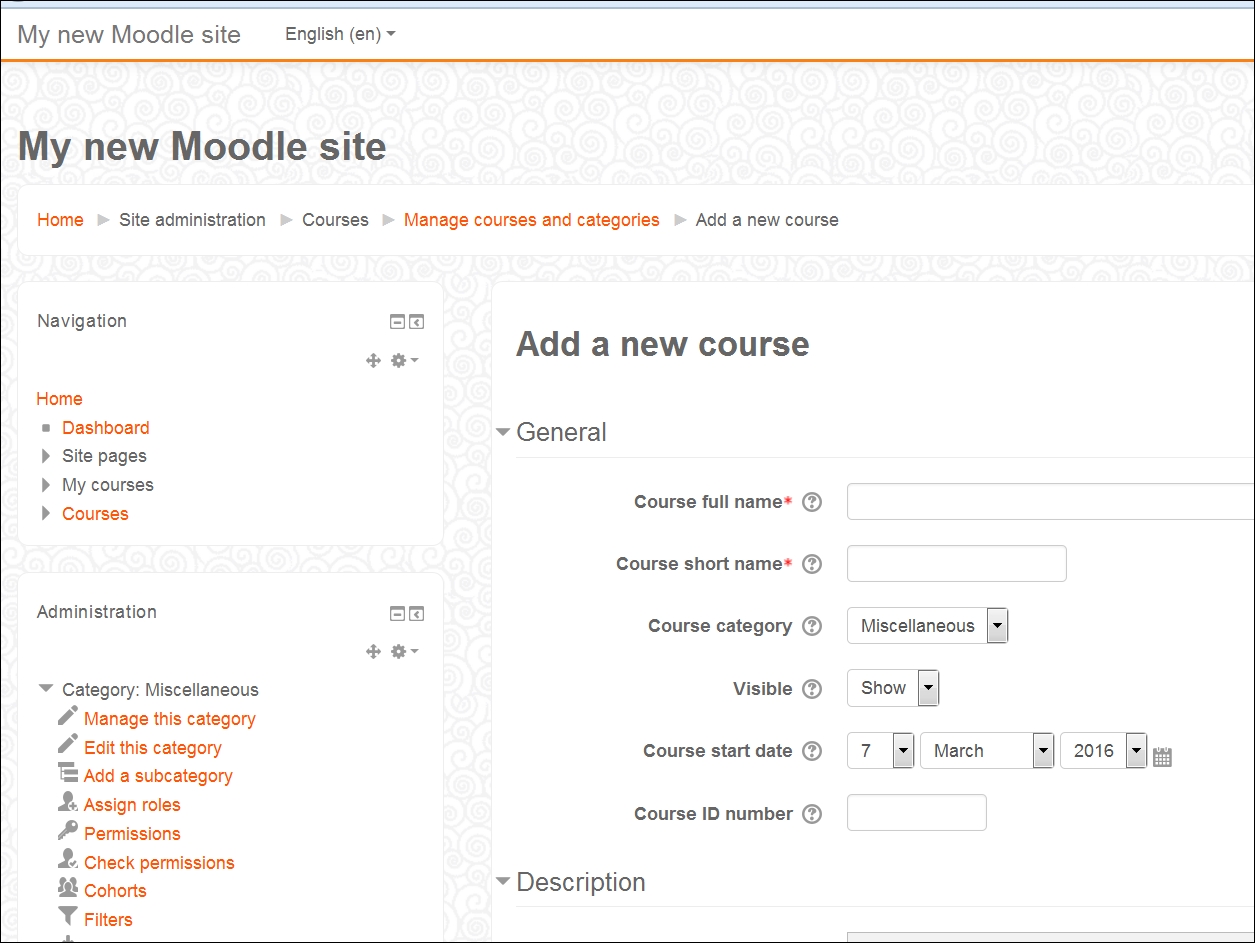The image size is (1255, 943).
Task: Click the Course full name field
Action: (1050, 502)
